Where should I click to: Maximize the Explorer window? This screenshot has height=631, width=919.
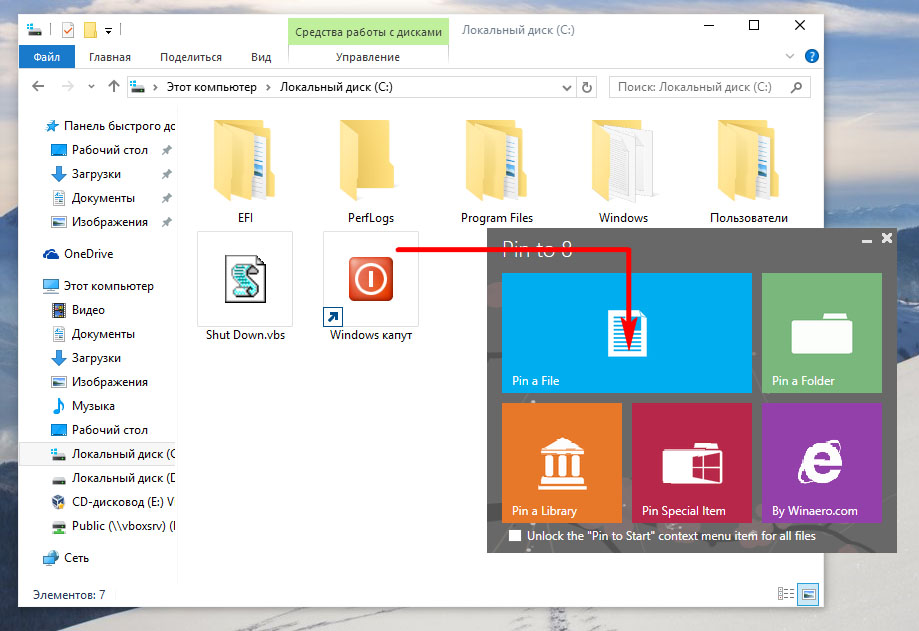click(x=754, y=25)
